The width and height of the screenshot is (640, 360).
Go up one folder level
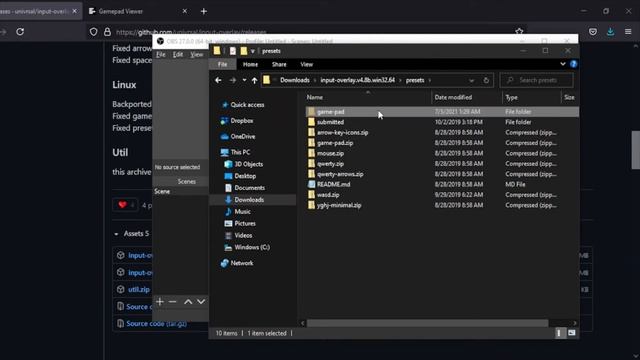pyautogui.click(x=254, y=80)
